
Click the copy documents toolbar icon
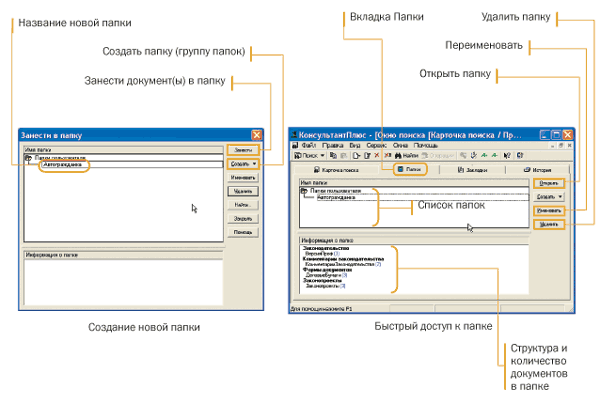333,155
